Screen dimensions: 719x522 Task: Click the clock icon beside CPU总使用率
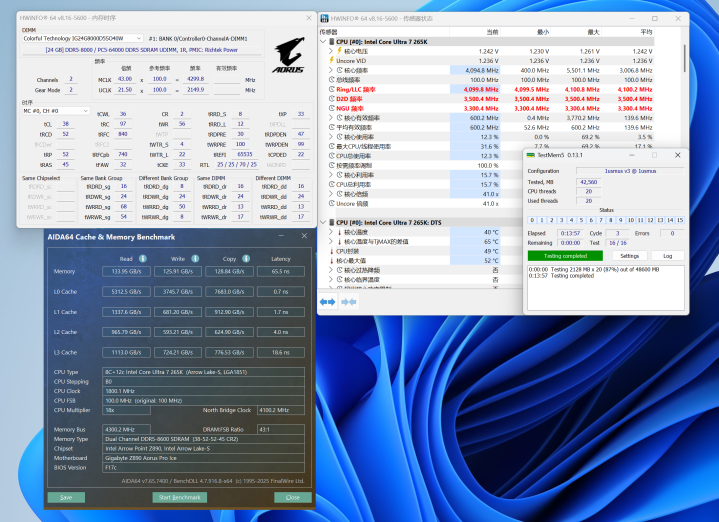[x=332, y=156]
